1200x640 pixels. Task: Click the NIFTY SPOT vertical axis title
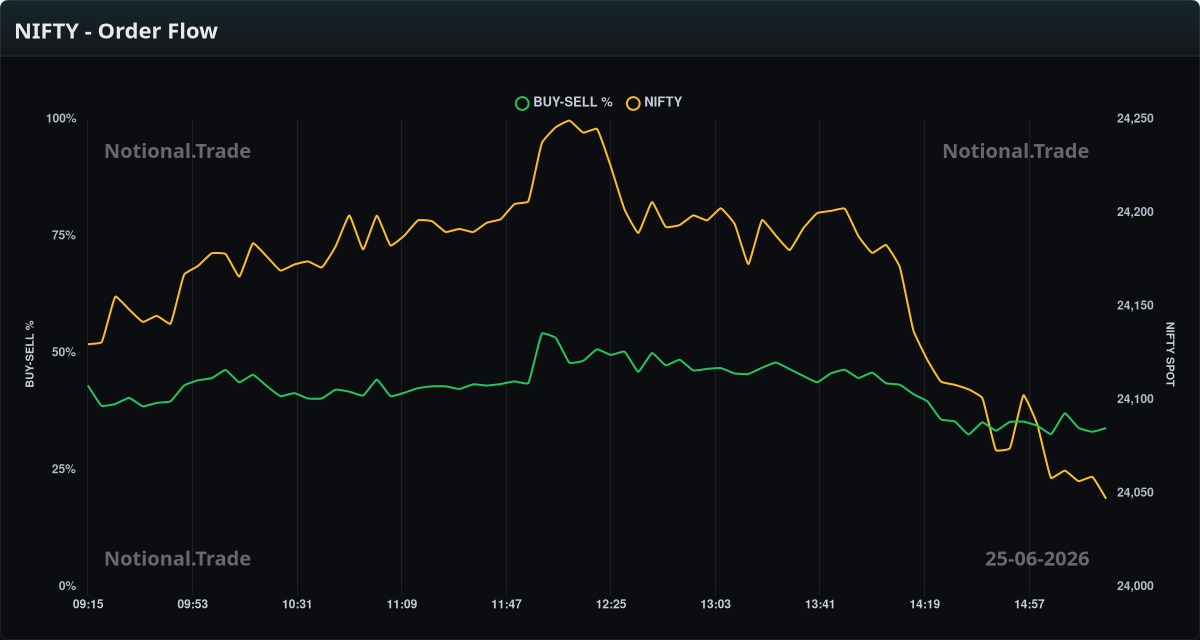(x=1170, y=352)
